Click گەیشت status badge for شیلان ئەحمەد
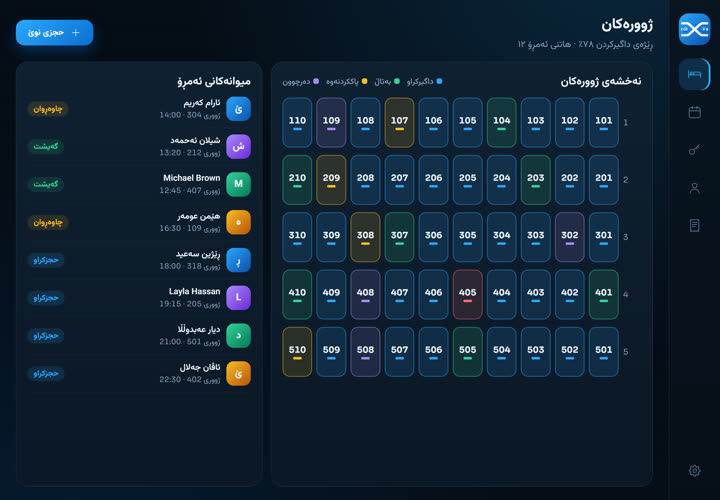The image size is (720, 500). 45,146
